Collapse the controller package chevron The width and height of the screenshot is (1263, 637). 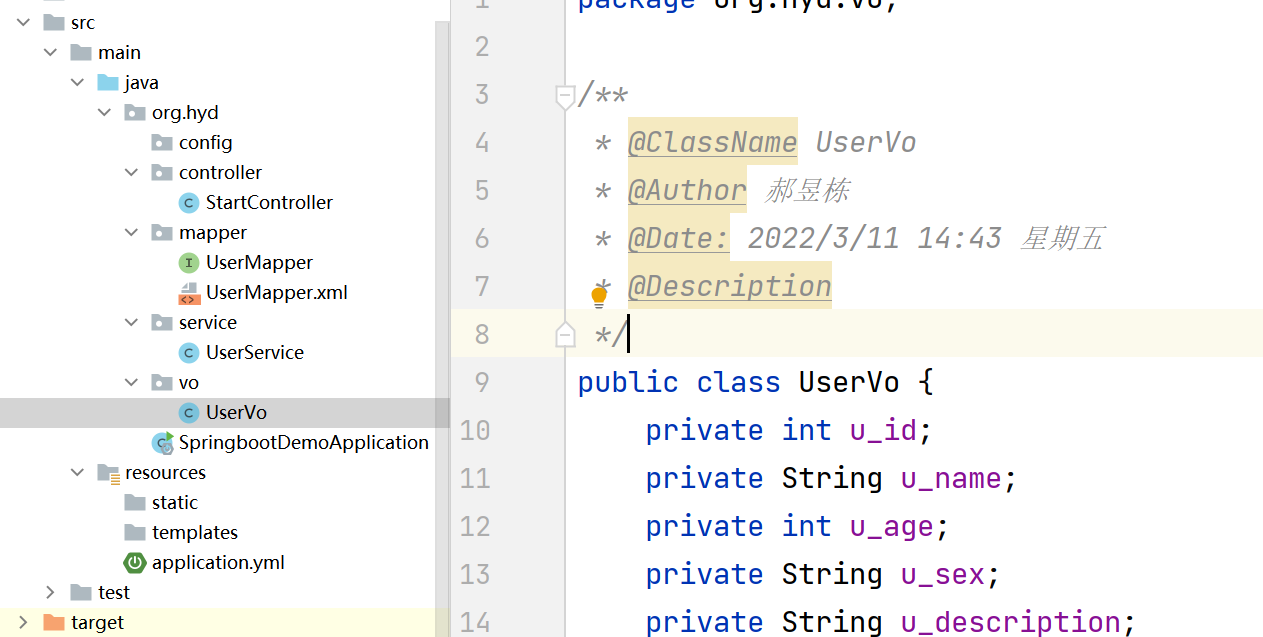pyautogui.click(x=131, y=172)
